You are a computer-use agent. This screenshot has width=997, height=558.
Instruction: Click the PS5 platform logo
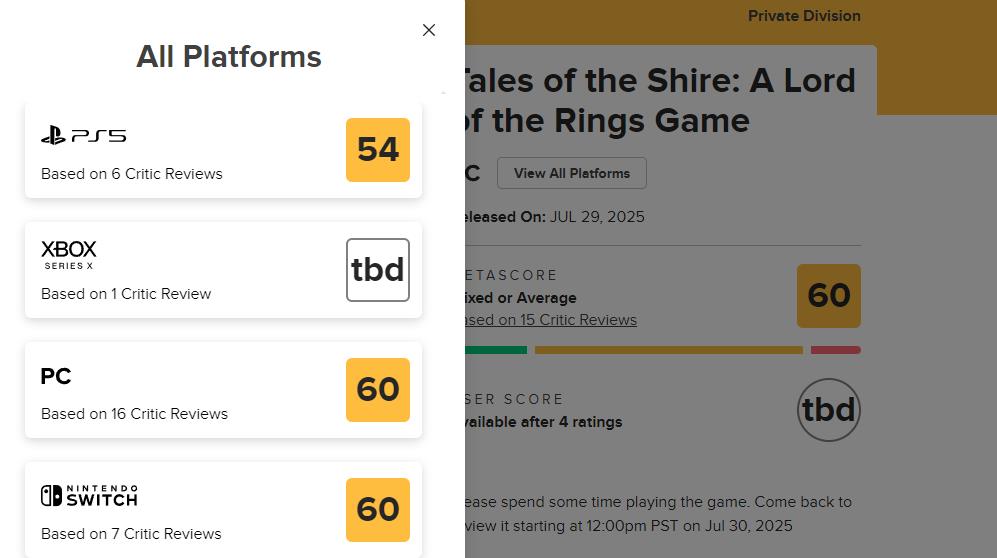click(x=83, y=135)
